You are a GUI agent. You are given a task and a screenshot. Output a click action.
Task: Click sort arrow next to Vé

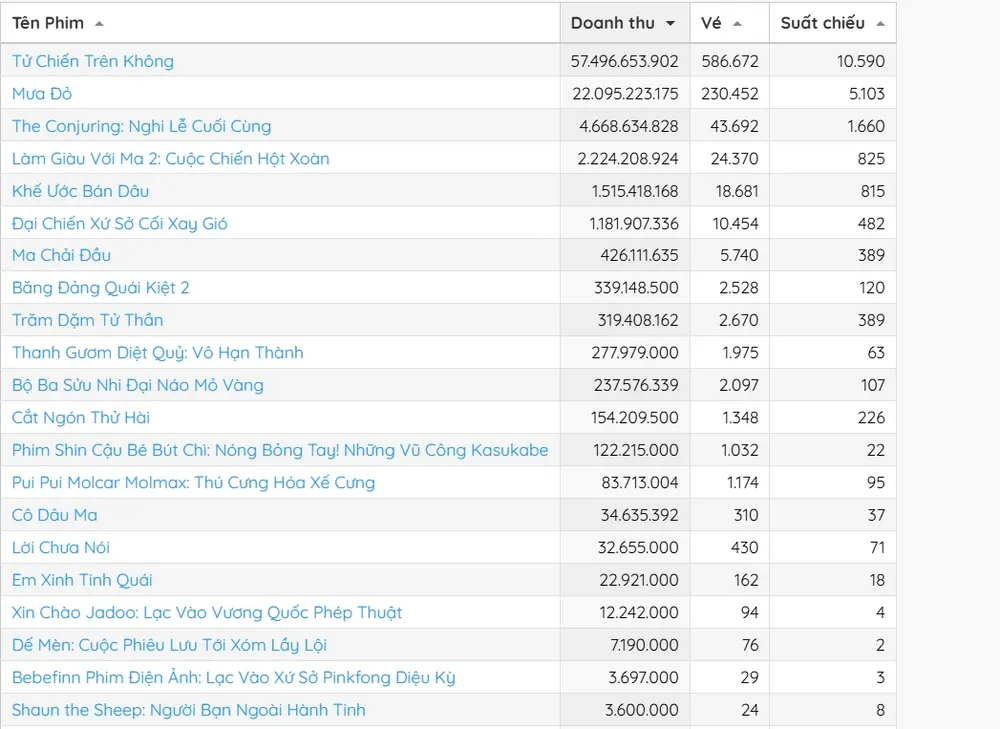(737, 23)
